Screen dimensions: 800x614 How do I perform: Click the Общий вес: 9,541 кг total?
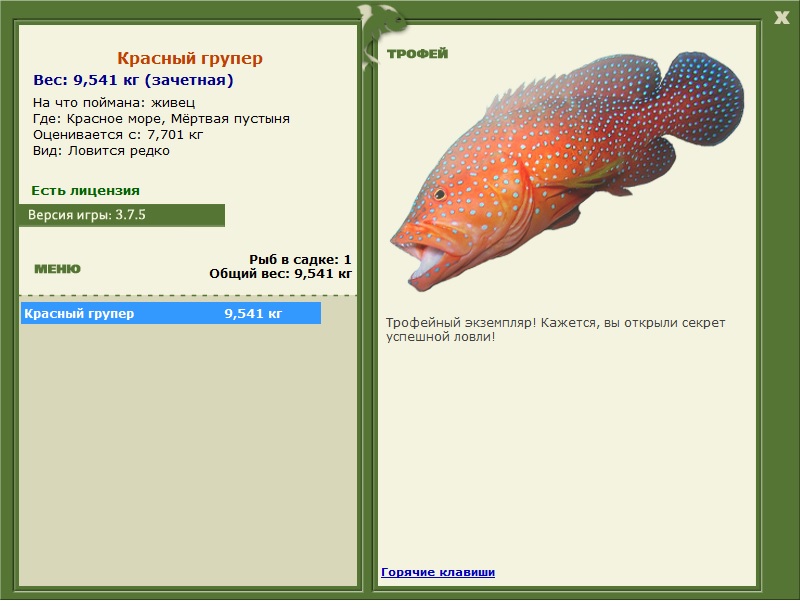click(x=281, y=274)
